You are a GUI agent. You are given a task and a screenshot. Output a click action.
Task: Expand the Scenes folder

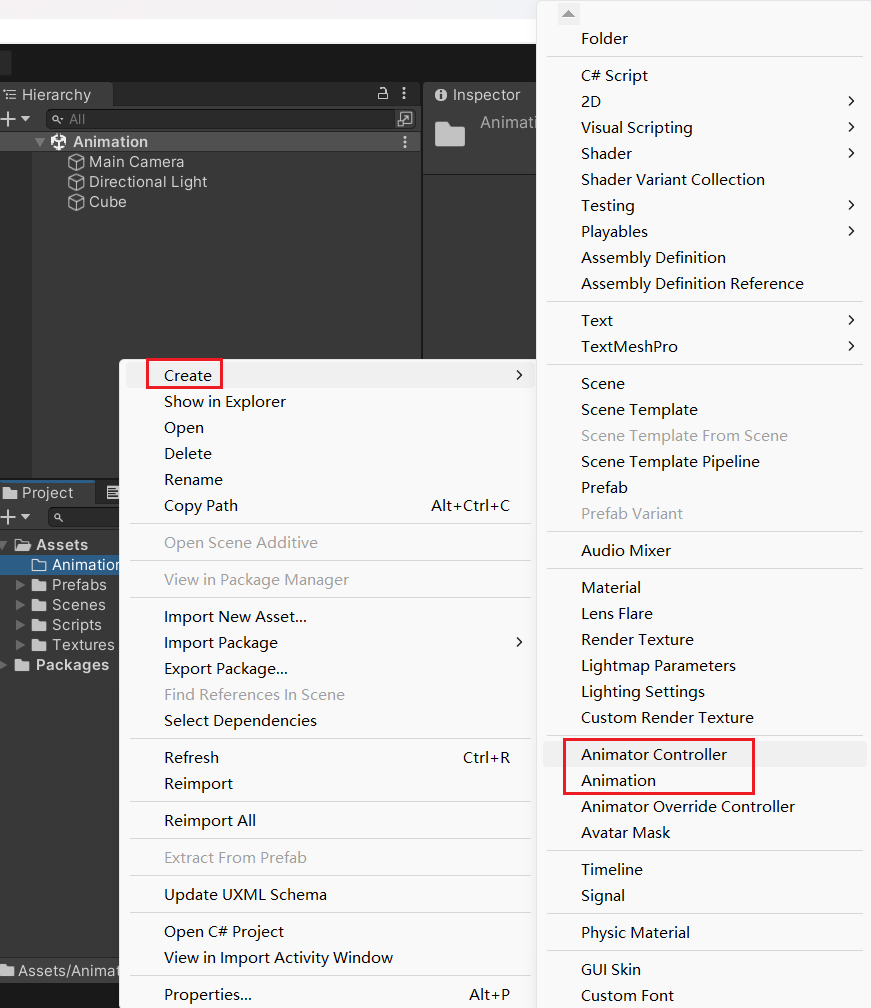tap(20, 605)
